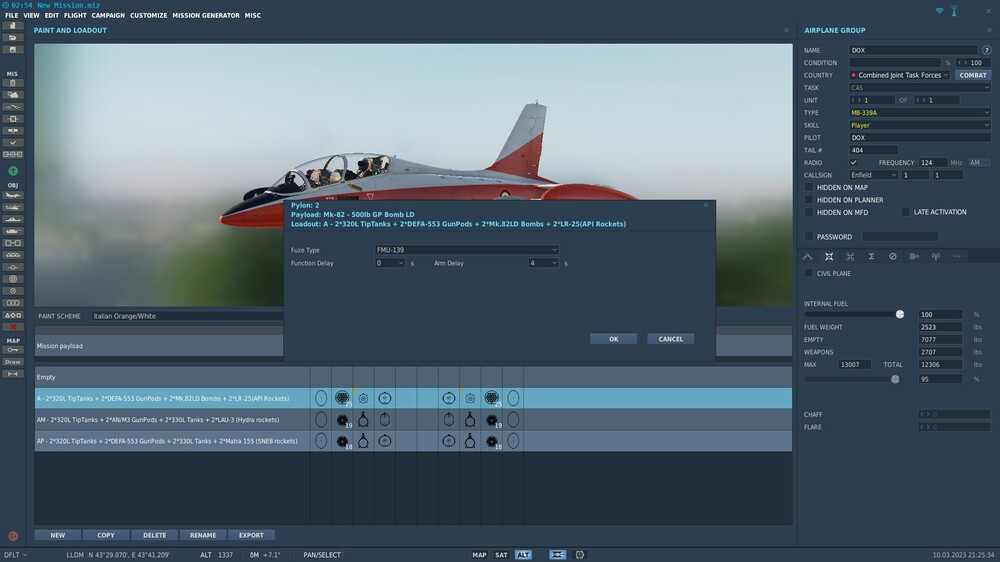The height and width of the screenshot is (562, 1000).
Task: Select the ship group icon under OBJ
Action: point(13,219)
